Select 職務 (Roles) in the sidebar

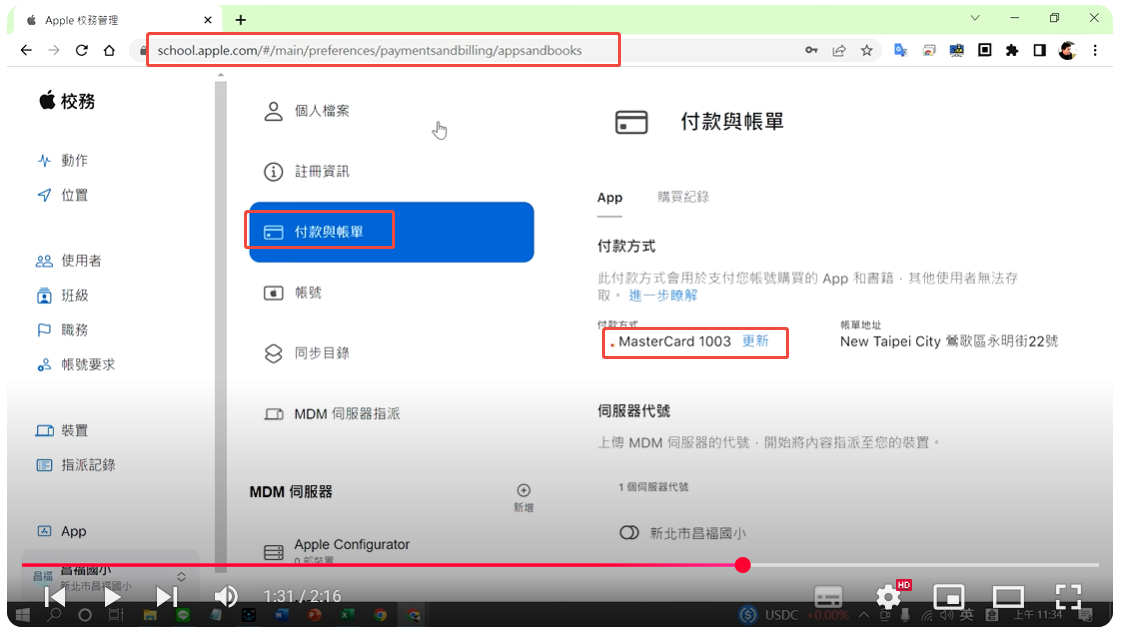(x=62, y=330)
